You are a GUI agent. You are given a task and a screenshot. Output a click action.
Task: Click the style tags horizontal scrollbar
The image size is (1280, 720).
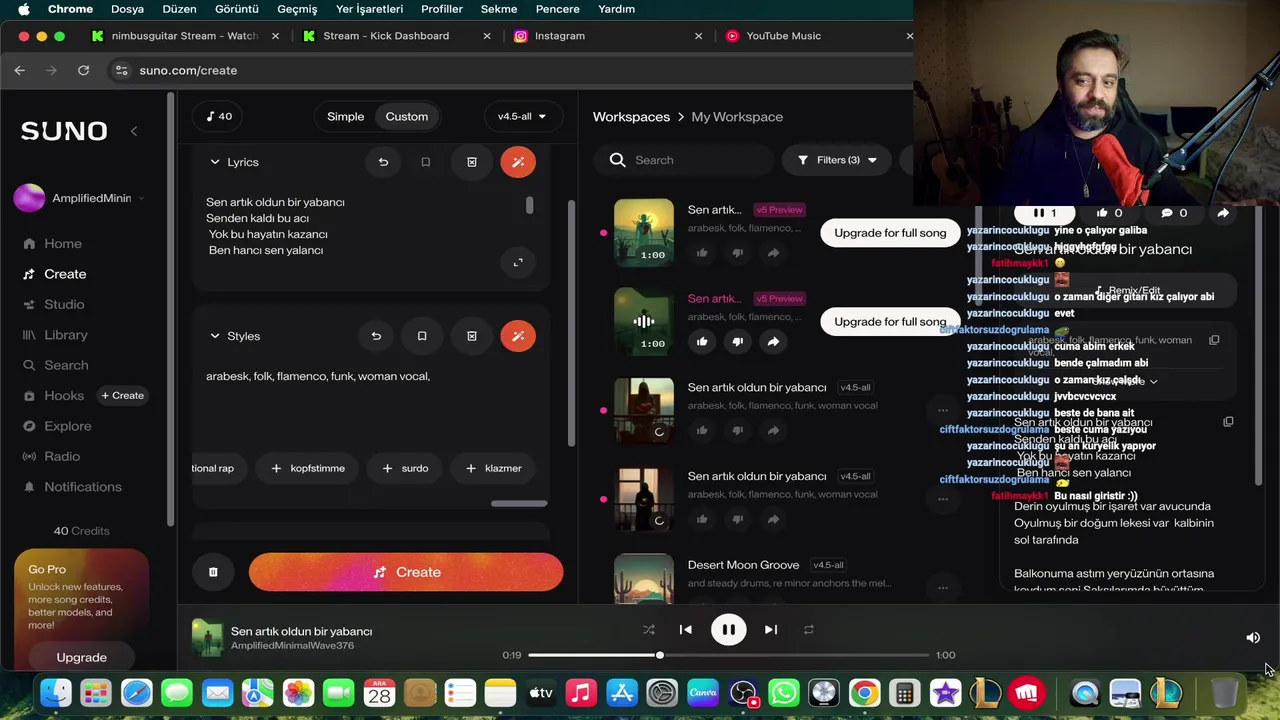click(x=519, y=503)
